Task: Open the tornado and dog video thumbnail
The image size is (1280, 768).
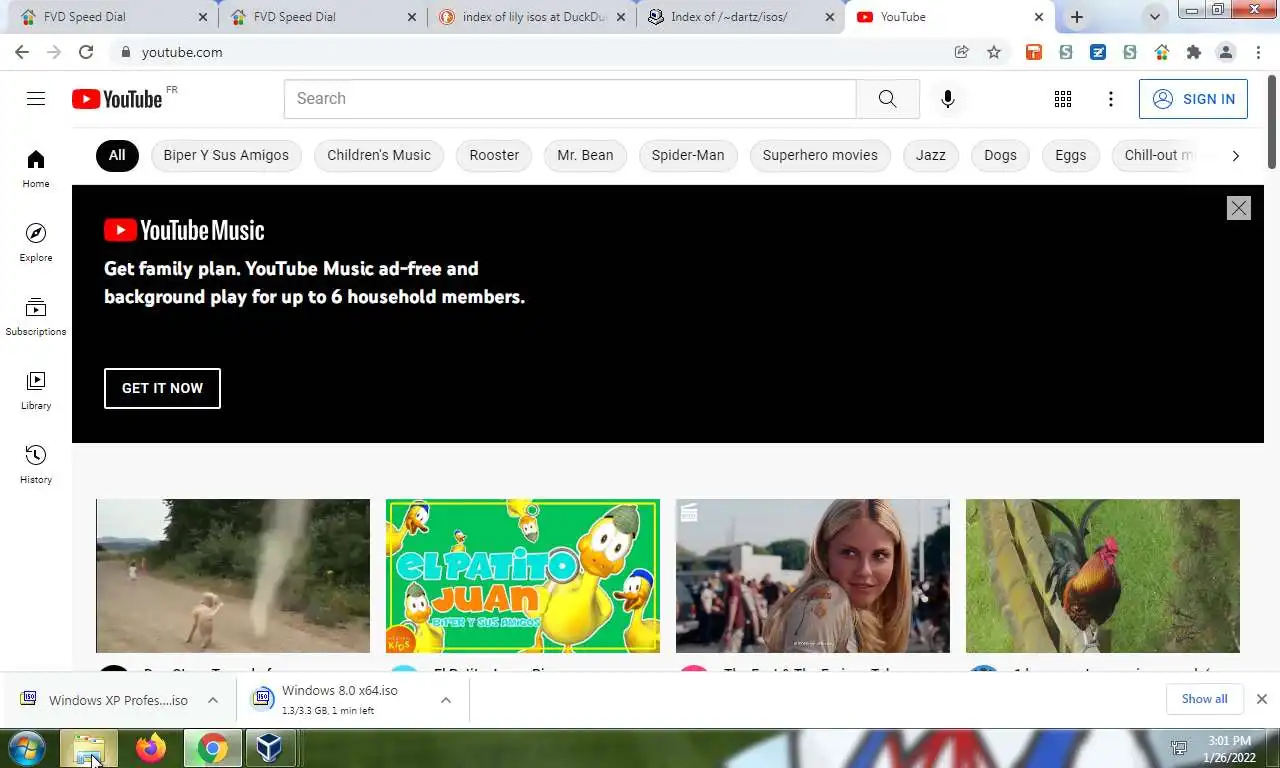Action: point(233,576)
